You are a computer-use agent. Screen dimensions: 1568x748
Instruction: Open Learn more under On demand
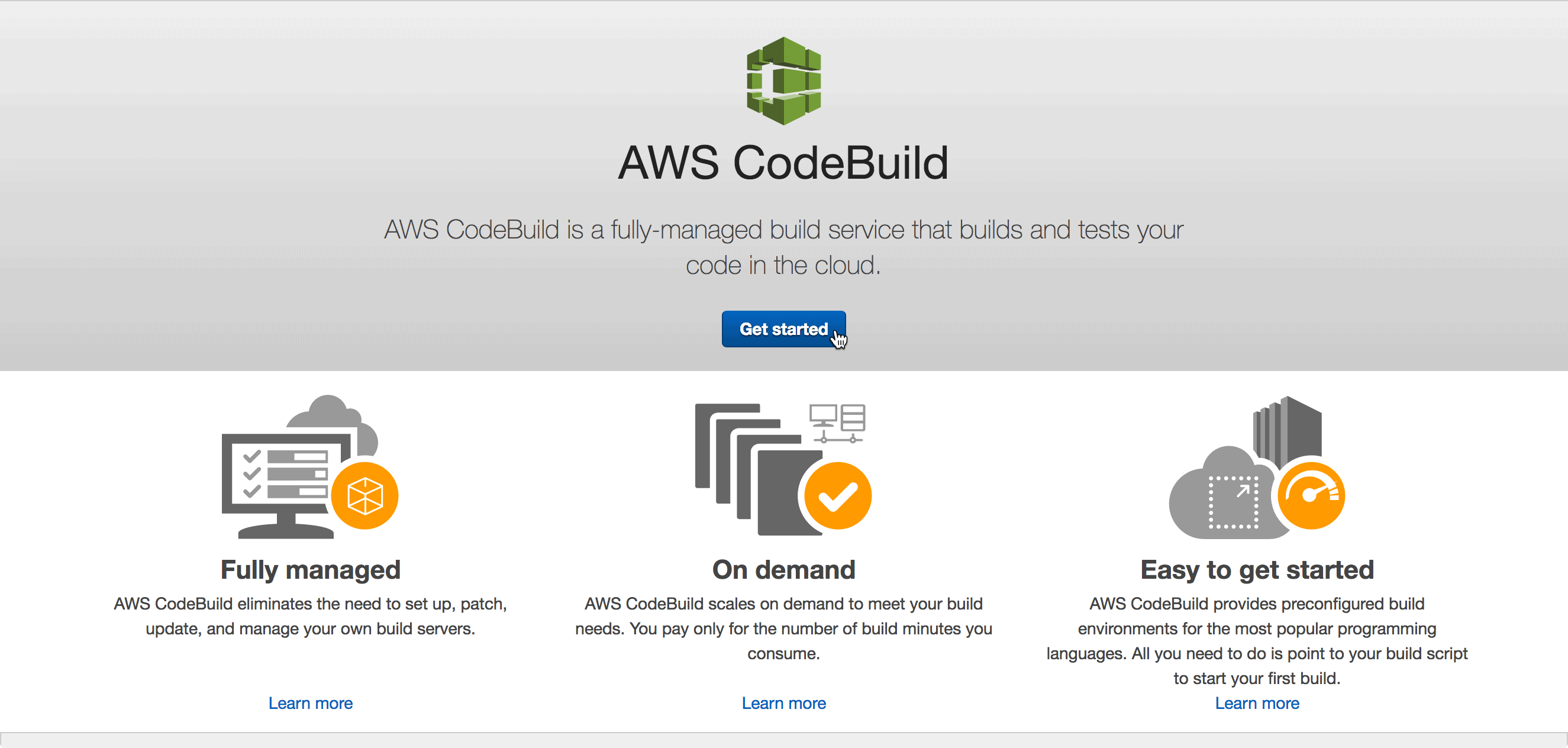pos(783,703)
